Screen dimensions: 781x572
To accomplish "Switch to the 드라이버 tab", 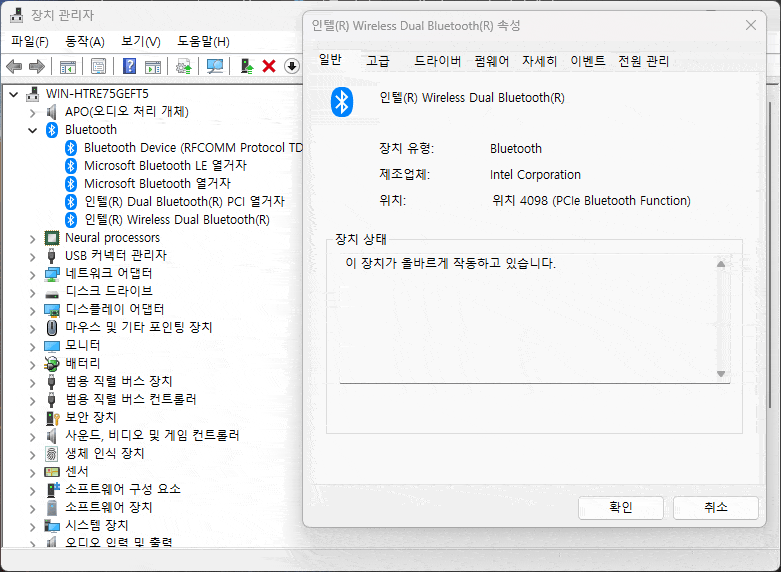I will (437, 61).
